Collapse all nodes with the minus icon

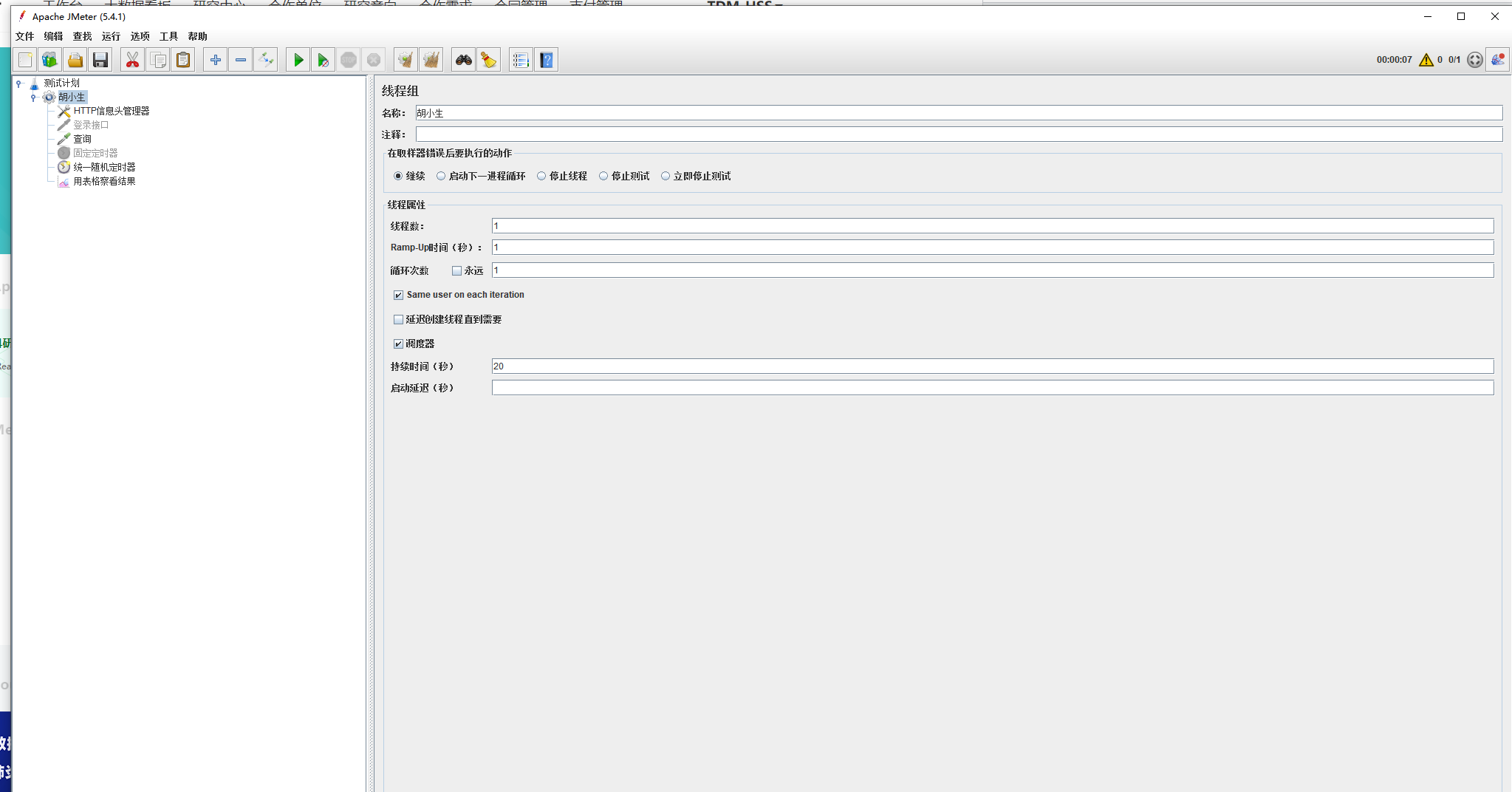(x=241, y=60)
